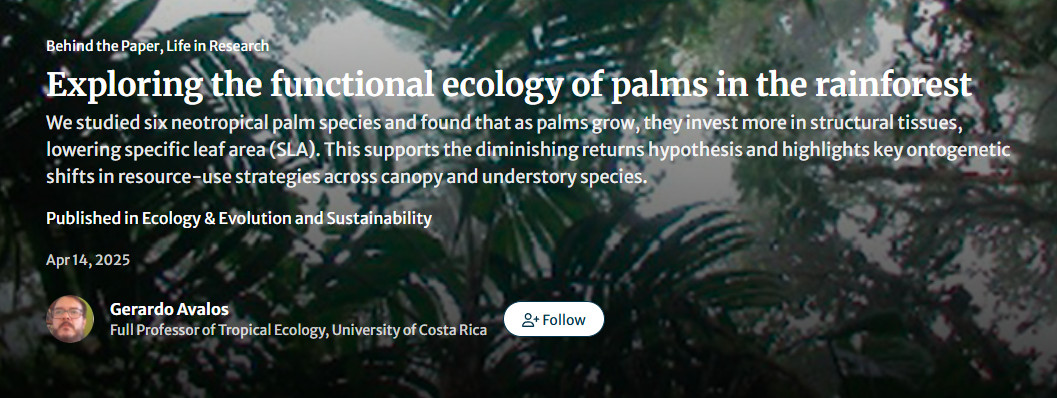This screenshot has width=1057, height=398.
Task: Click the person-plus icon inside Follow button
Action: click(x=531, y=320)
